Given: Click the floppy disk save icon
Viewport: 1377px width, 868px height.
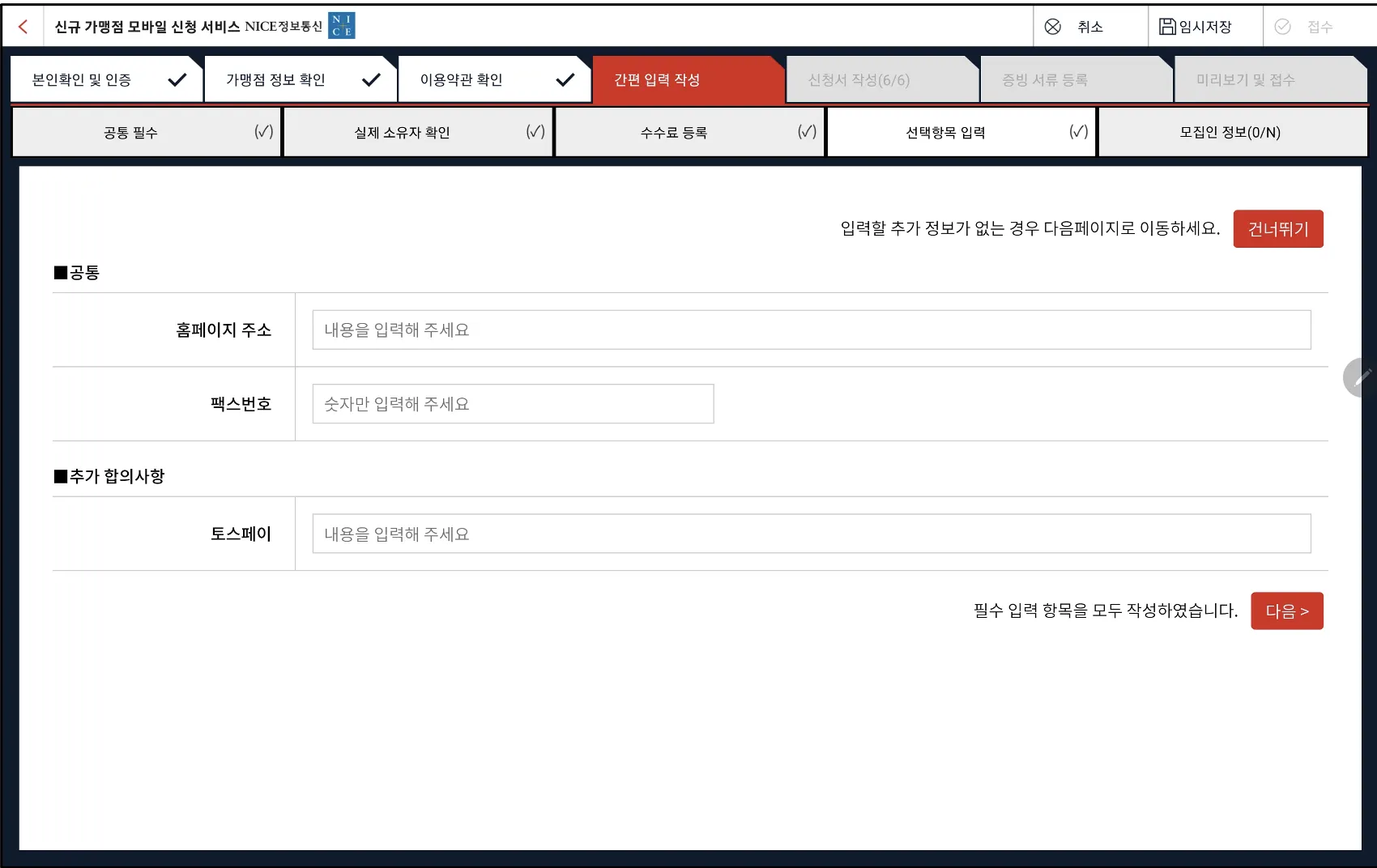Looking at the screenshot, I should click(x=1167, y=27).
